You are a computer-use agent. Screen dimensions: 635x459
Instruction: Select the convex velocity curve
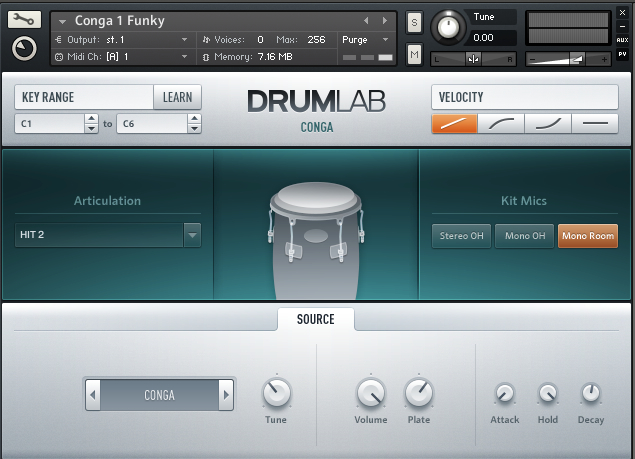coord(501,124)
